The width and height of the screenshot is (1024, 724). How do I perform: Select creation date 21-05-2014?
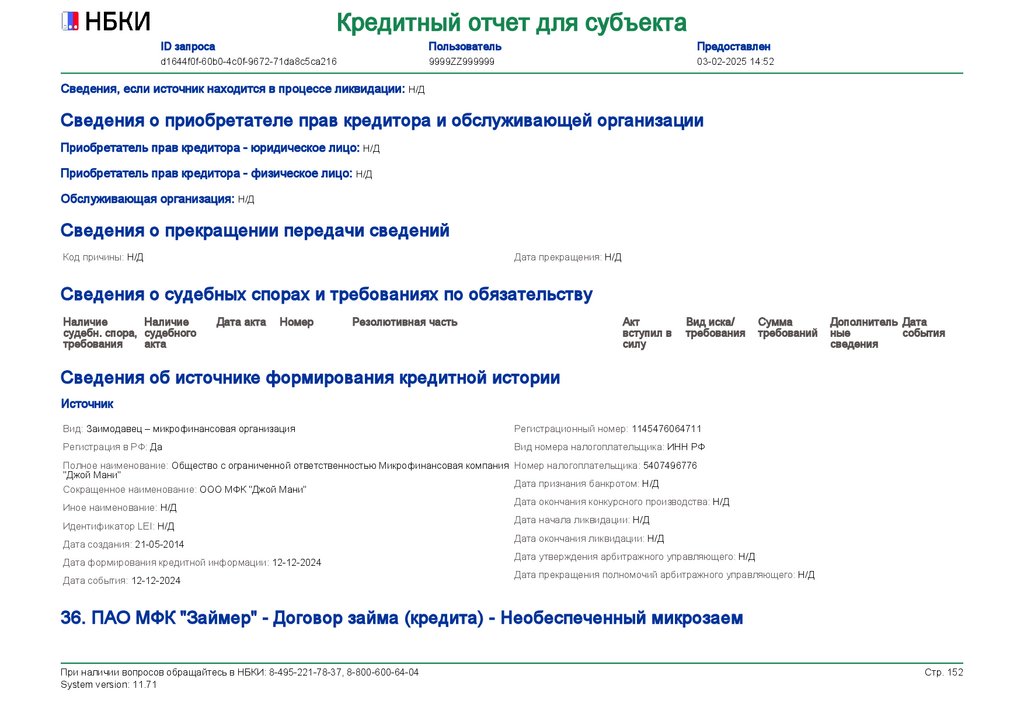[159, 544]
